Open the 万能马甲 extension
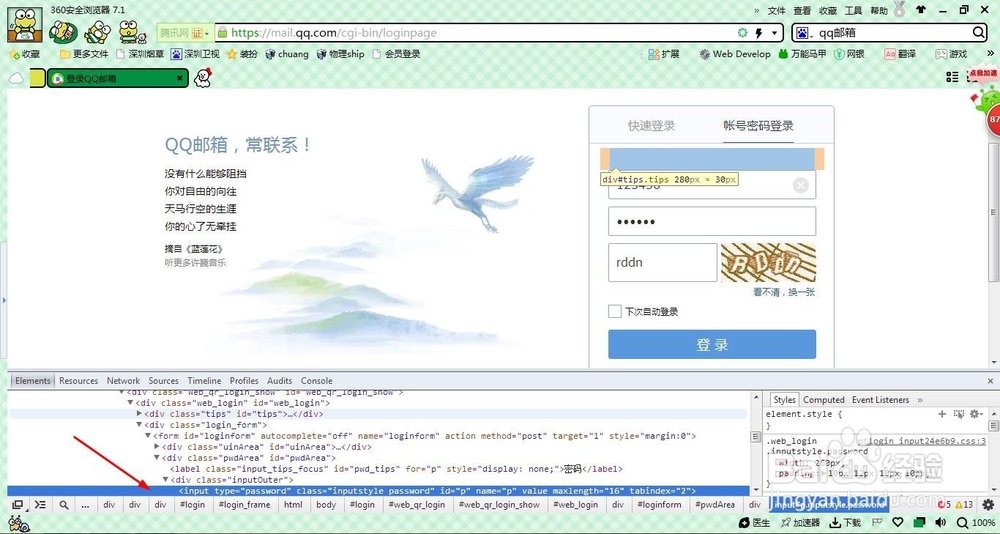 point(802,54)
